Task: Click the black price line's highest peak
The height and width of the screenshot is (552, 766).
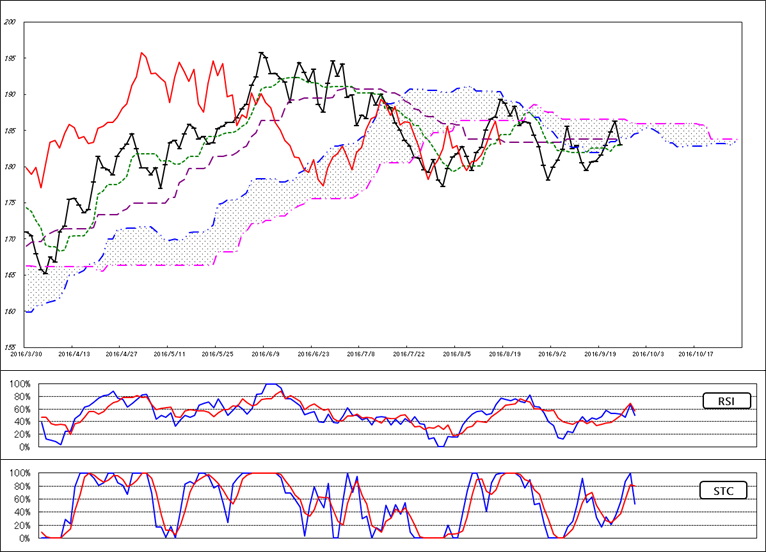Action: click(261, 53)
